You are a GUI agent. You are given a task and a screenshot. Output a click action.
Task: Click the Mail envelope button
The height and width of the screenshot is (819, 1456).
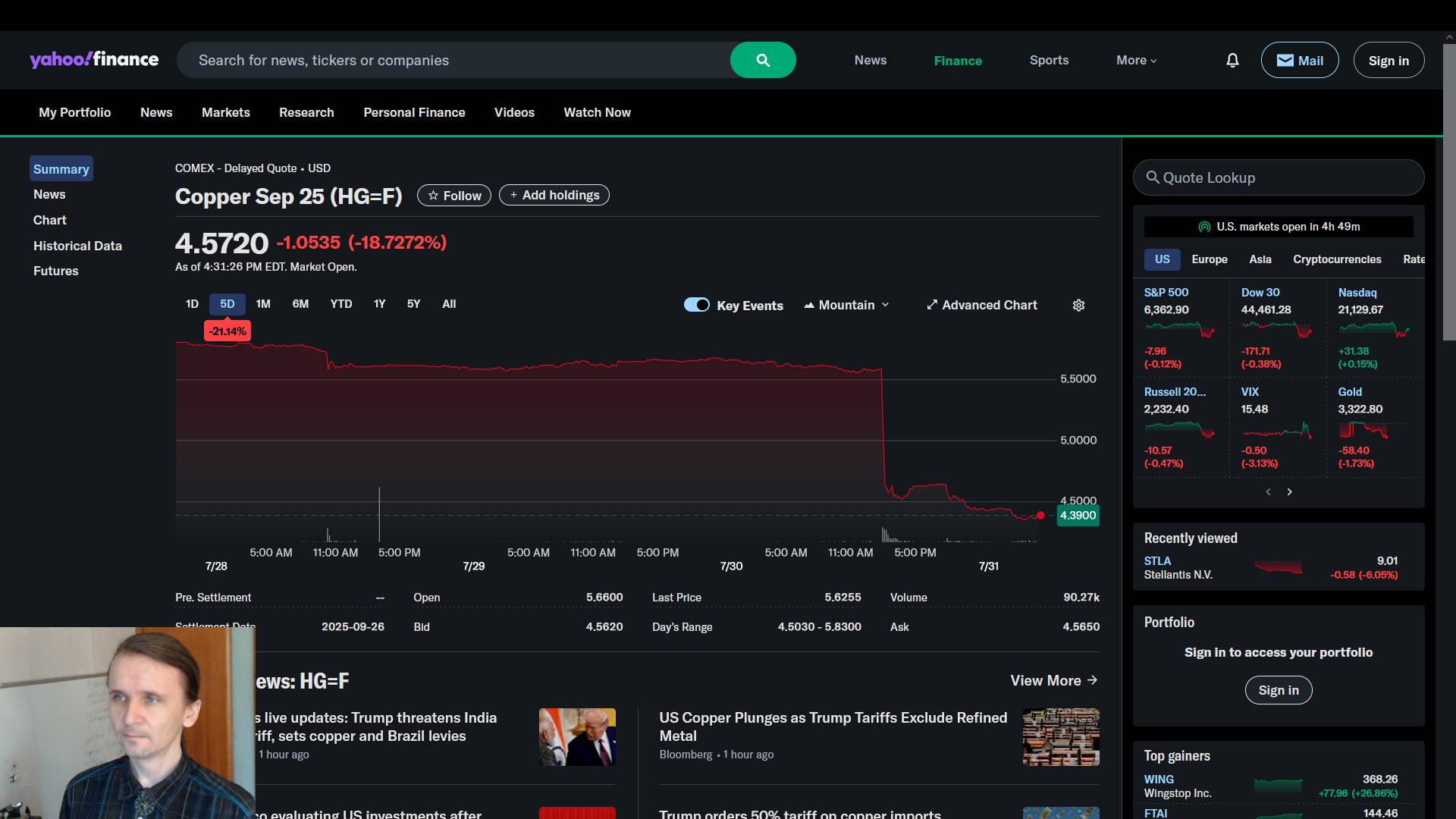pyautogui.click(x=1299, y=60)
